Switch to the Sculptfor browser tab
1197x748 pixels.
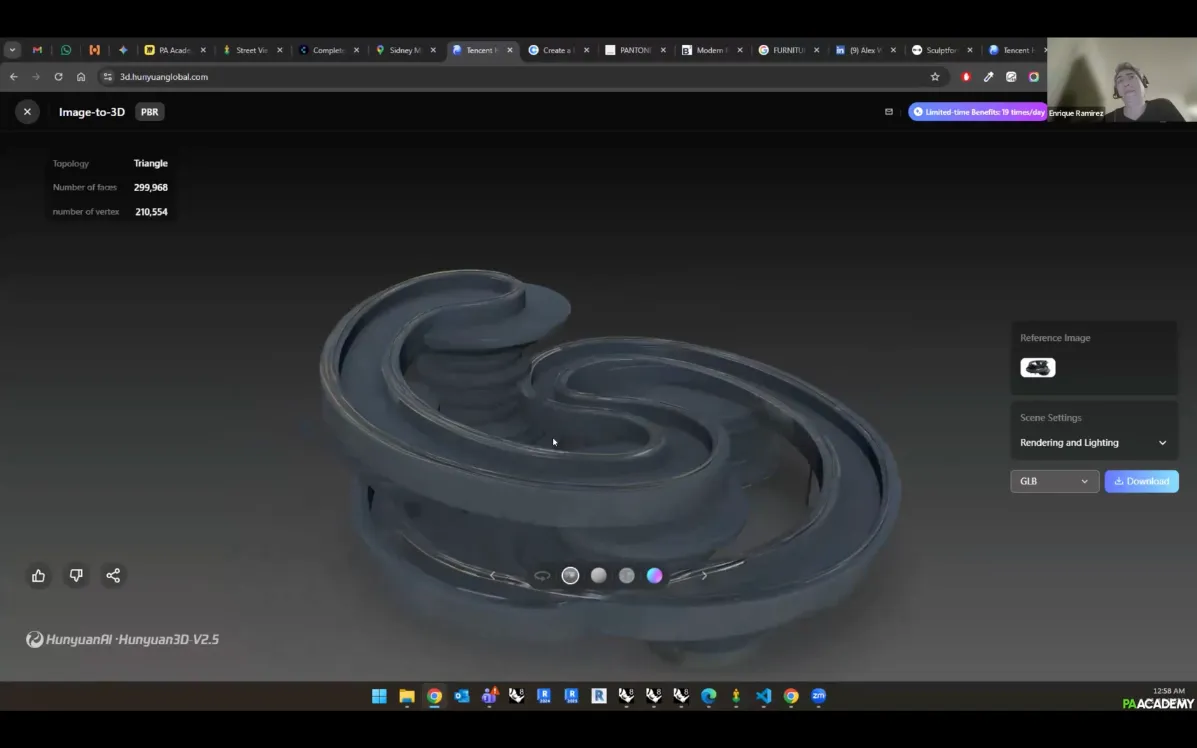coord(936,50)
